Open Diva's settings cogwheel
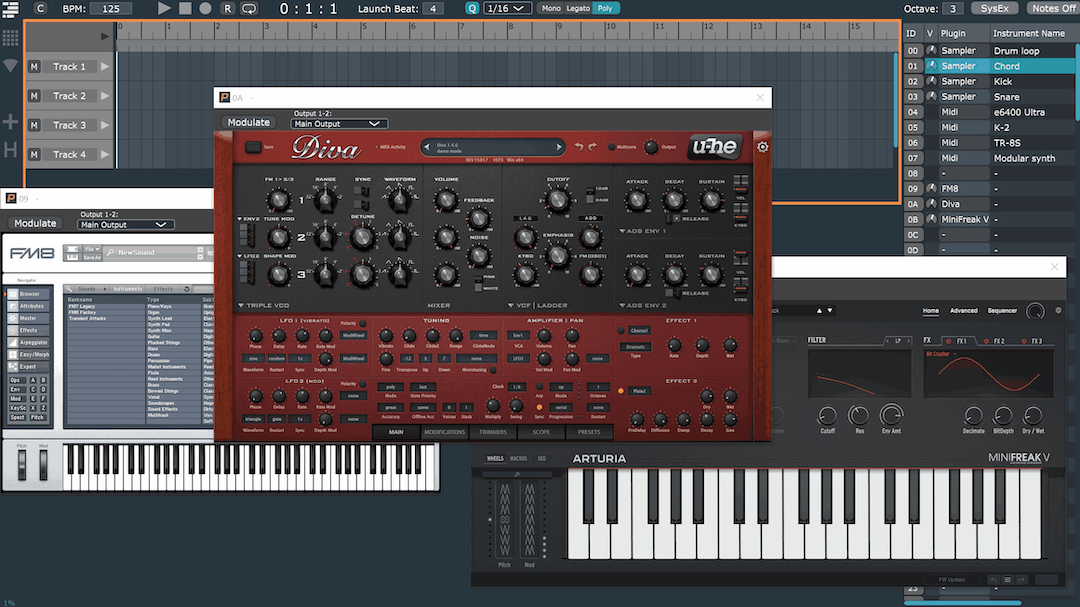This screenshot has height=607, width=1080. pos(762,147)
